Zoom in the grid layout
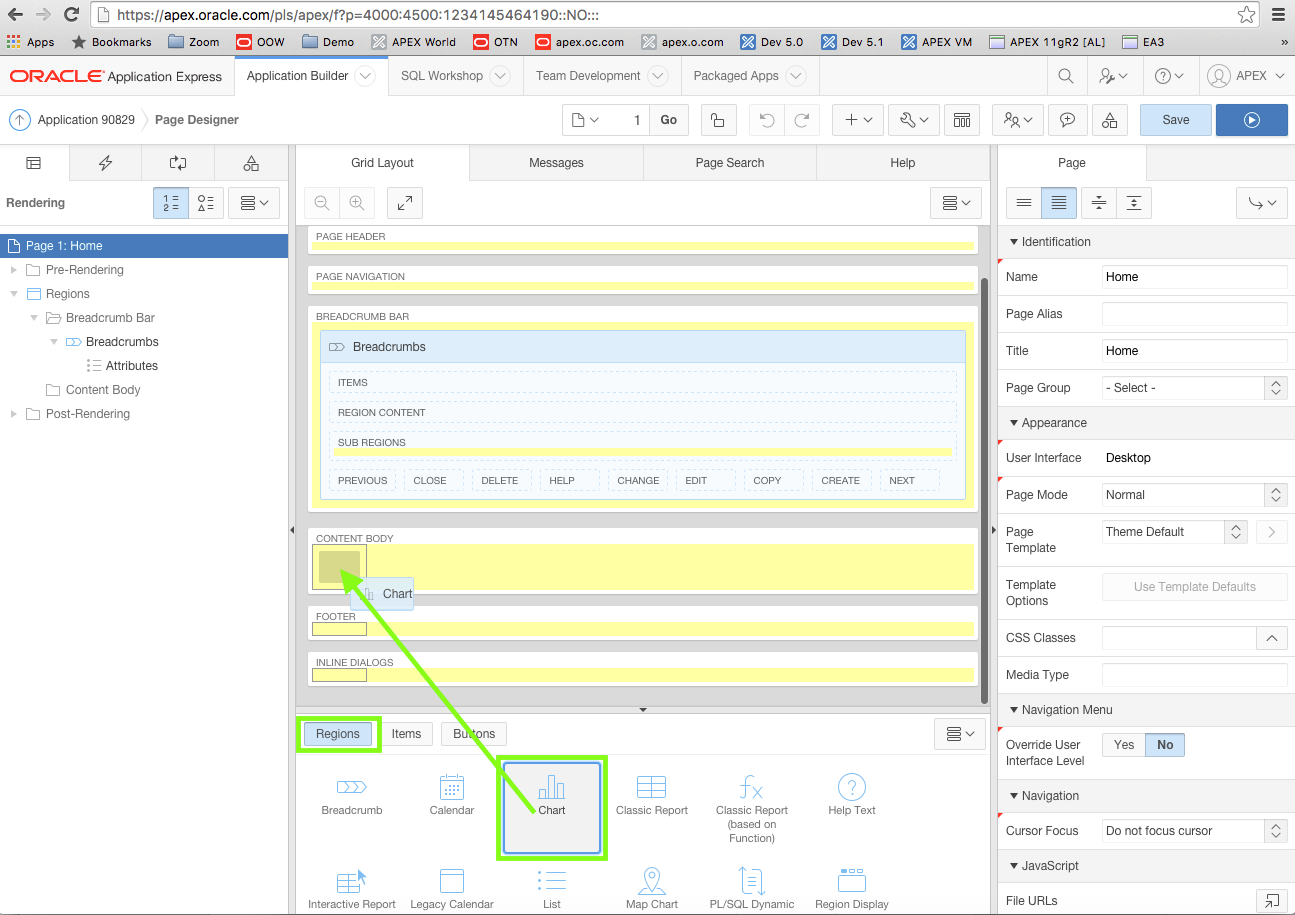 (356, 203)
